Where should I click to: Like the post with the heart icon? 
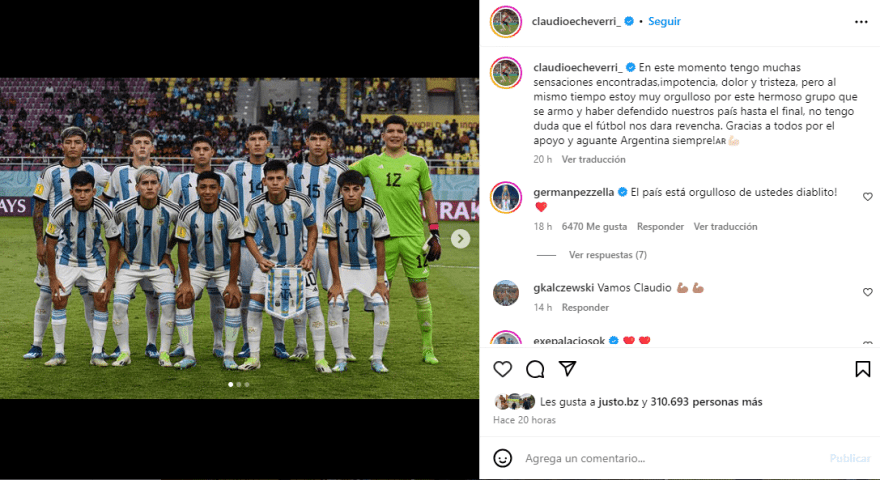(x=502, y=369)
